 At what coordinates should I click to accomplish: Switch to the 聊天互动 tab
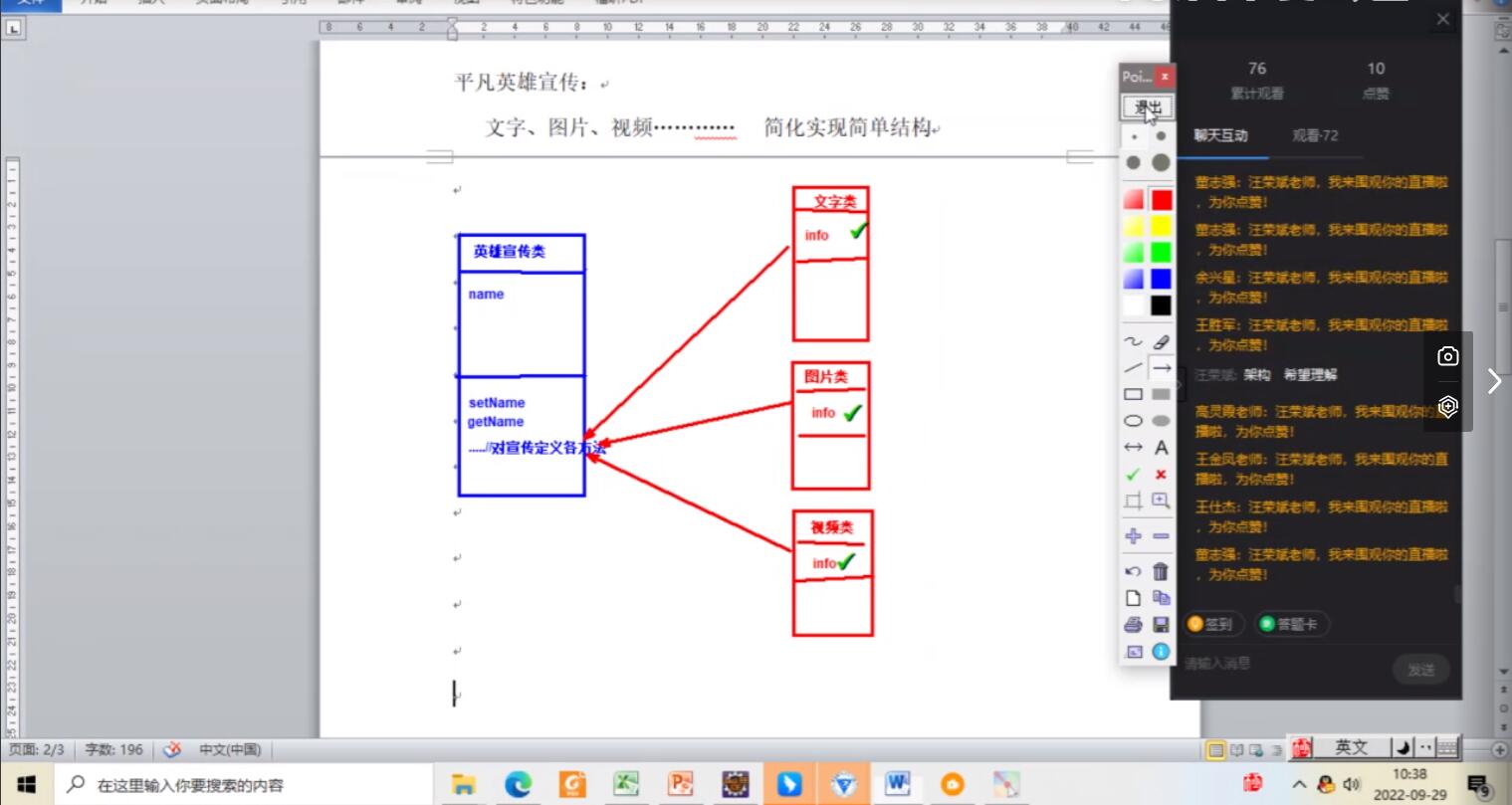coord(1221,135)
